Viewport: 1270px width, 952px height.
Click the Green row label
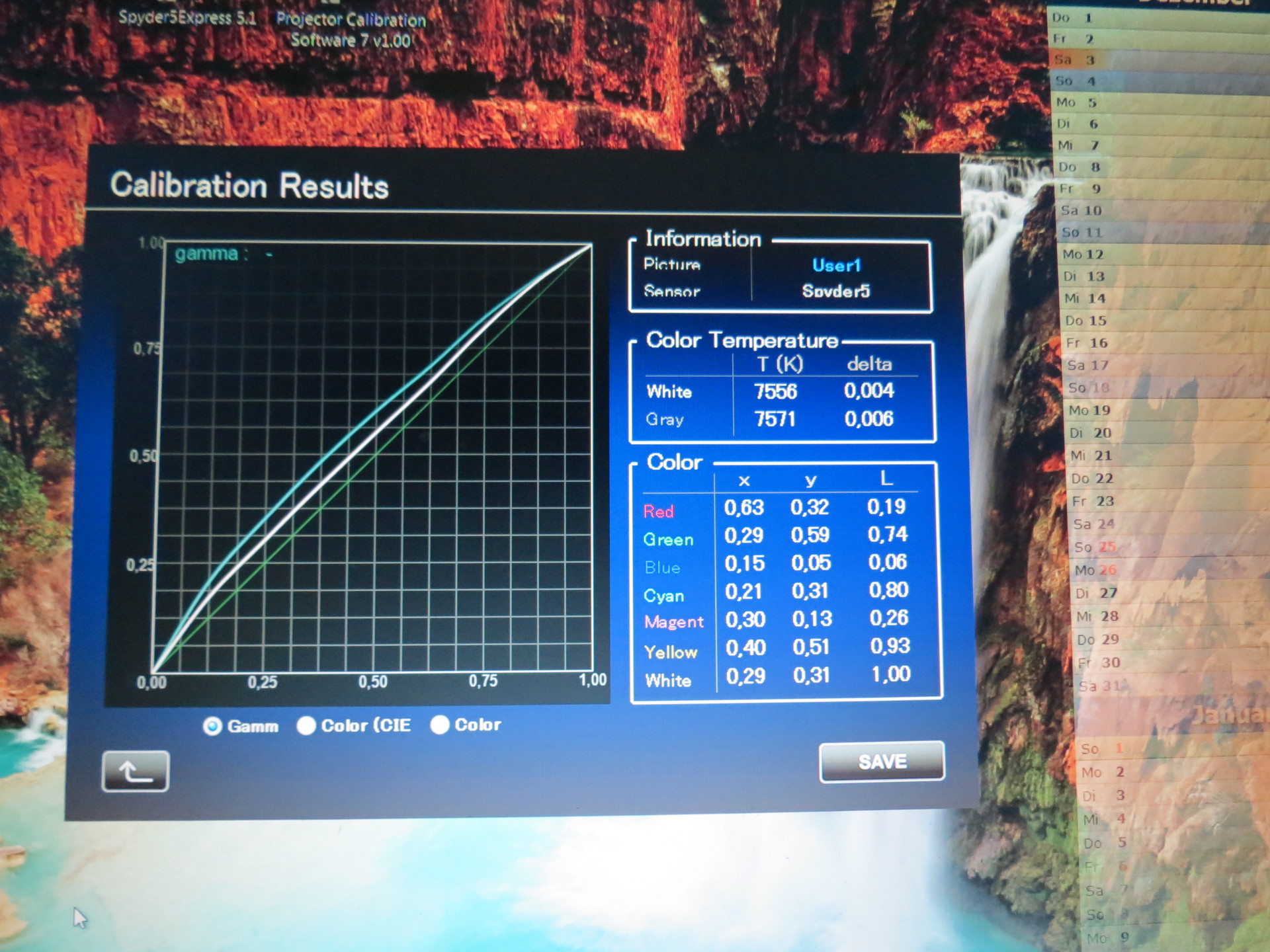tap(668, 539)
